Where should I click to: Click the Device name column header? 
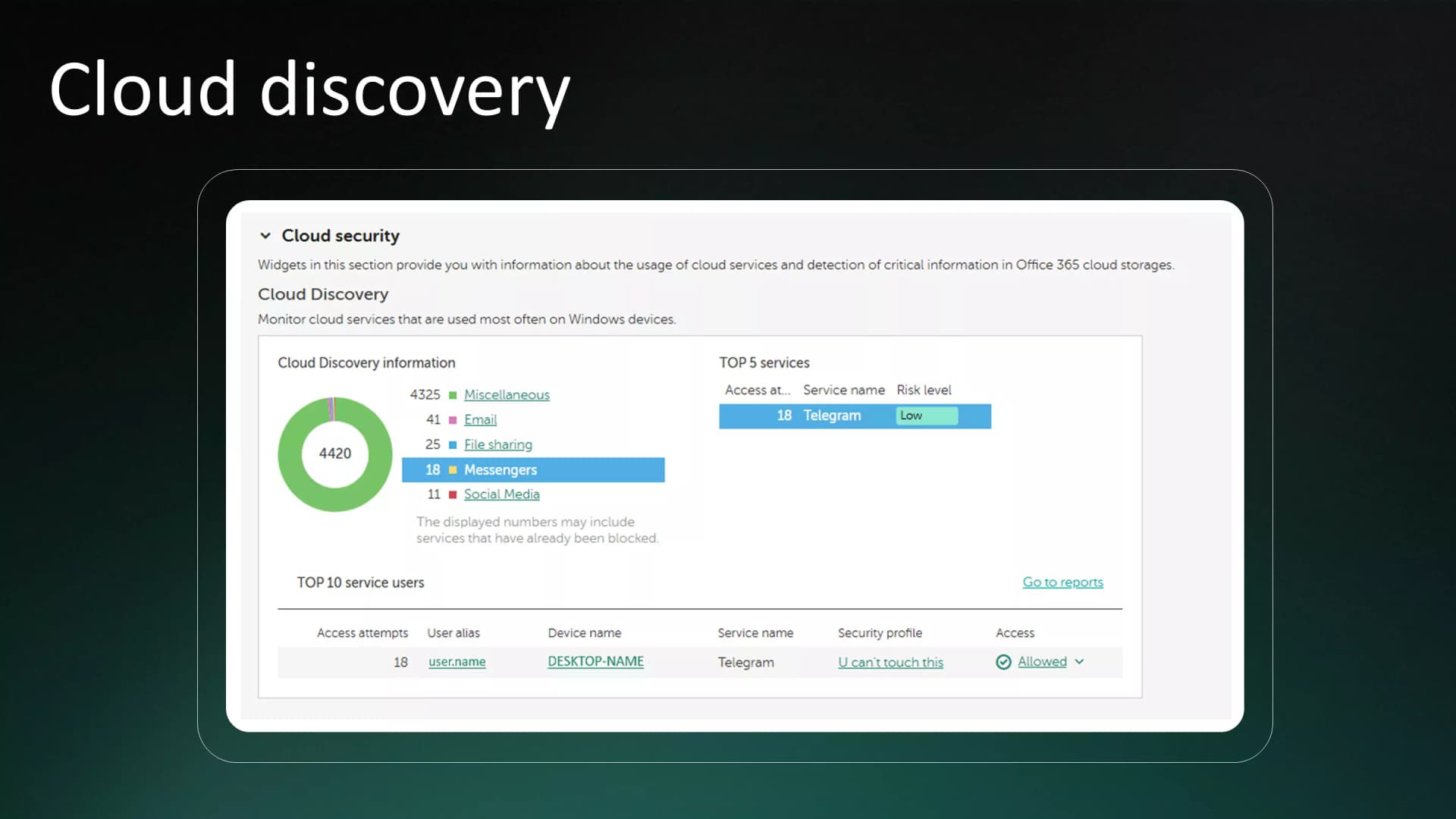click(x=585, y=632)
